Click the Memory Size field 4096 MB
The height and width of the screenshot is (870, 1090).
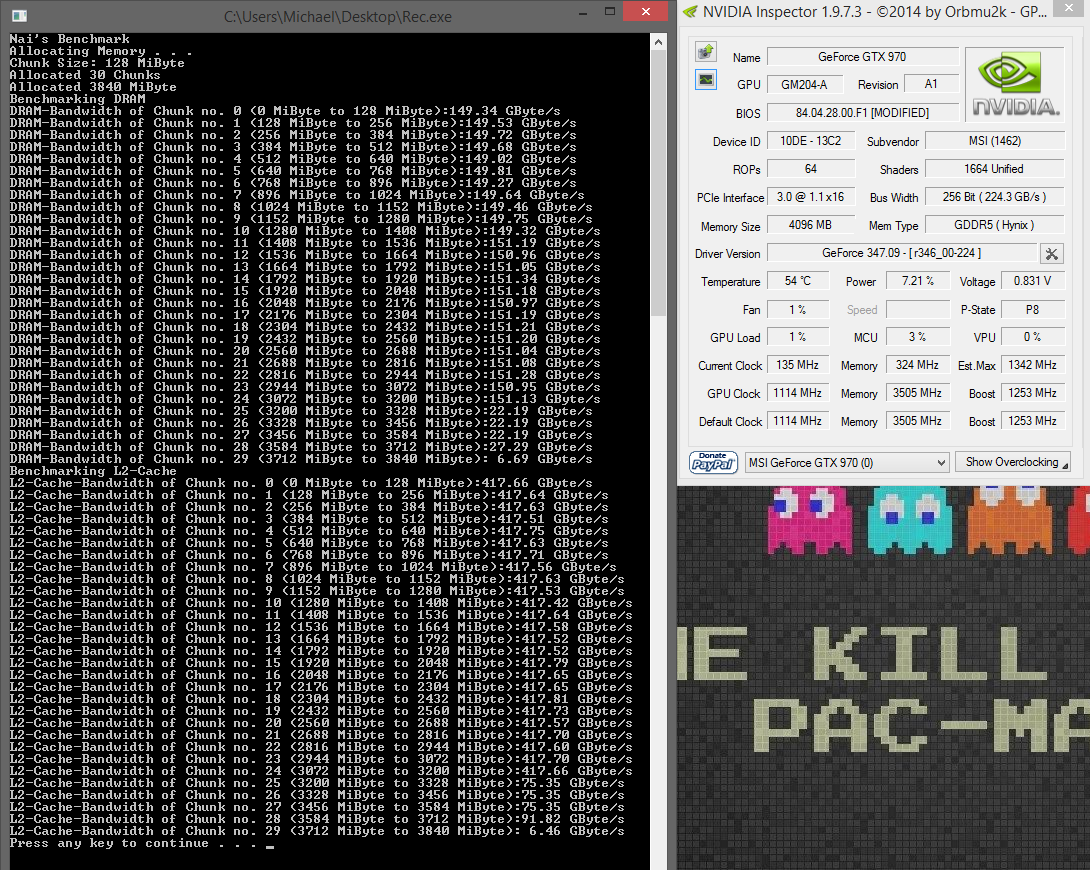point(811,225)
